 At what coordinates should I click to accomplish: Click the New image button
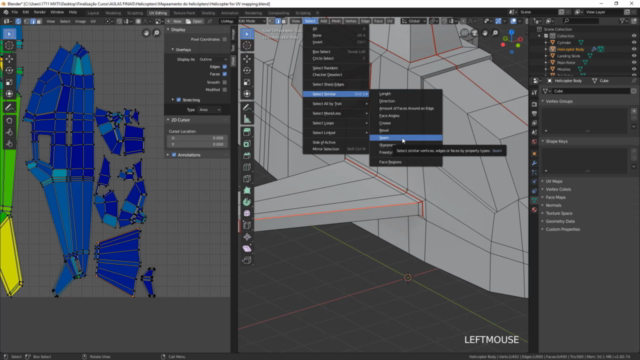(174, 21)
